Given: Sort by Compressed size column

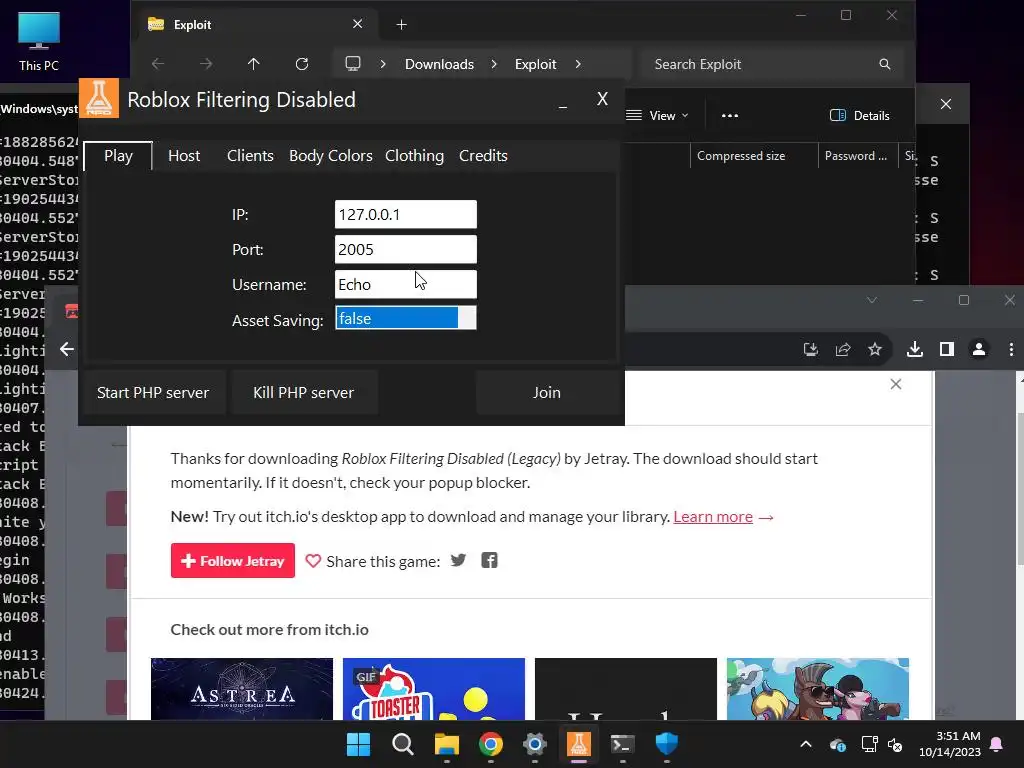Looking at the screenshot, I should tap(741, 156).
